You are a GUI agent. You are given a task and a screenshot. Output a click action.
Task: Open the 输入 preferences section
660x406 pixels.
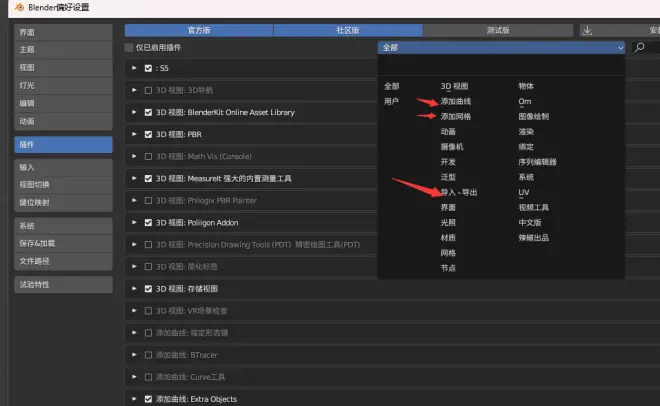coord(64,167)
